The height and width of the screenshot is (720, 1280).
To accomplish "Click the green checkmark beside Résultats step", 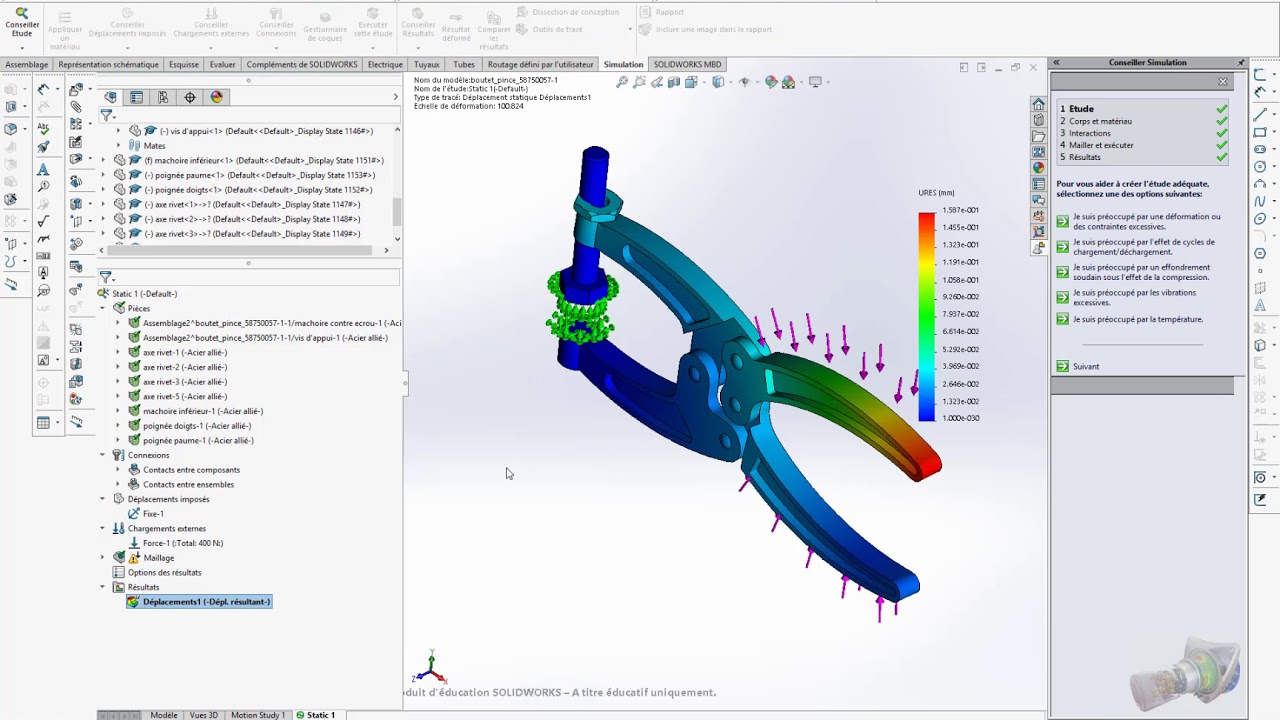I will [x=1222, y=157].
